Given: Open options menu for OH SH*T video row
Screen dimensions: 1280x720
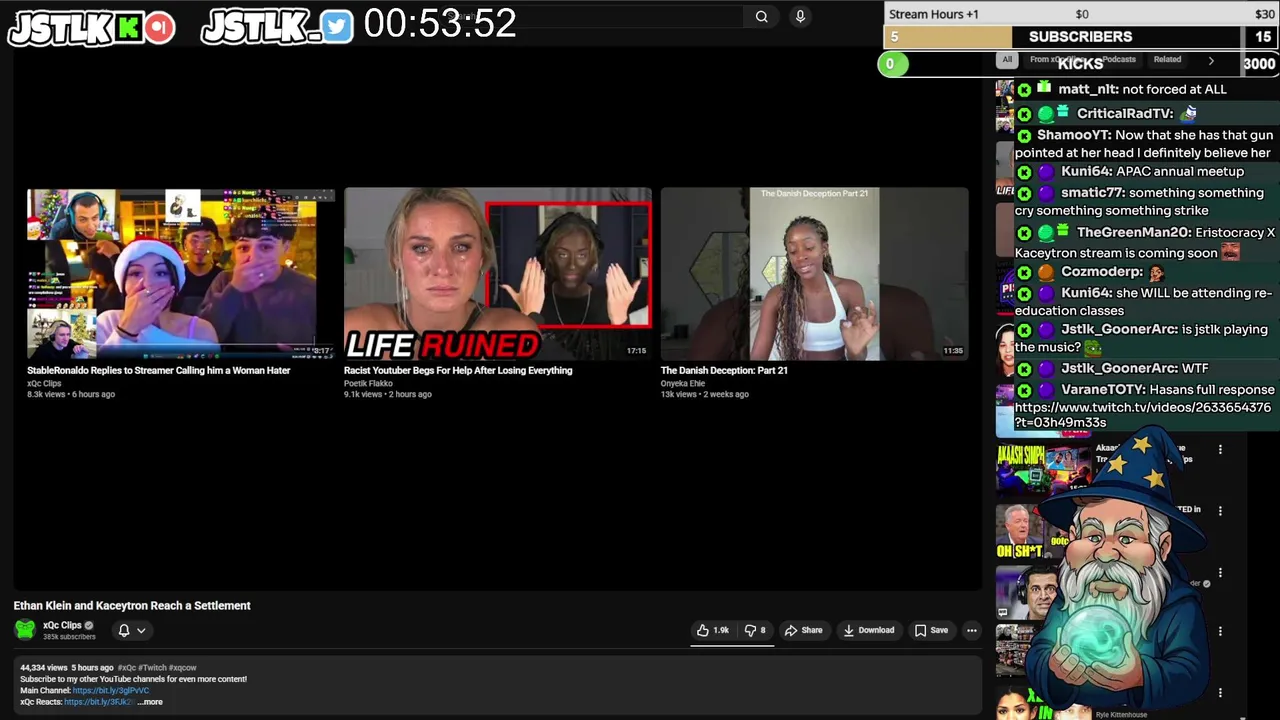Looking at the screenshot, I should [x=1220, y=511].
